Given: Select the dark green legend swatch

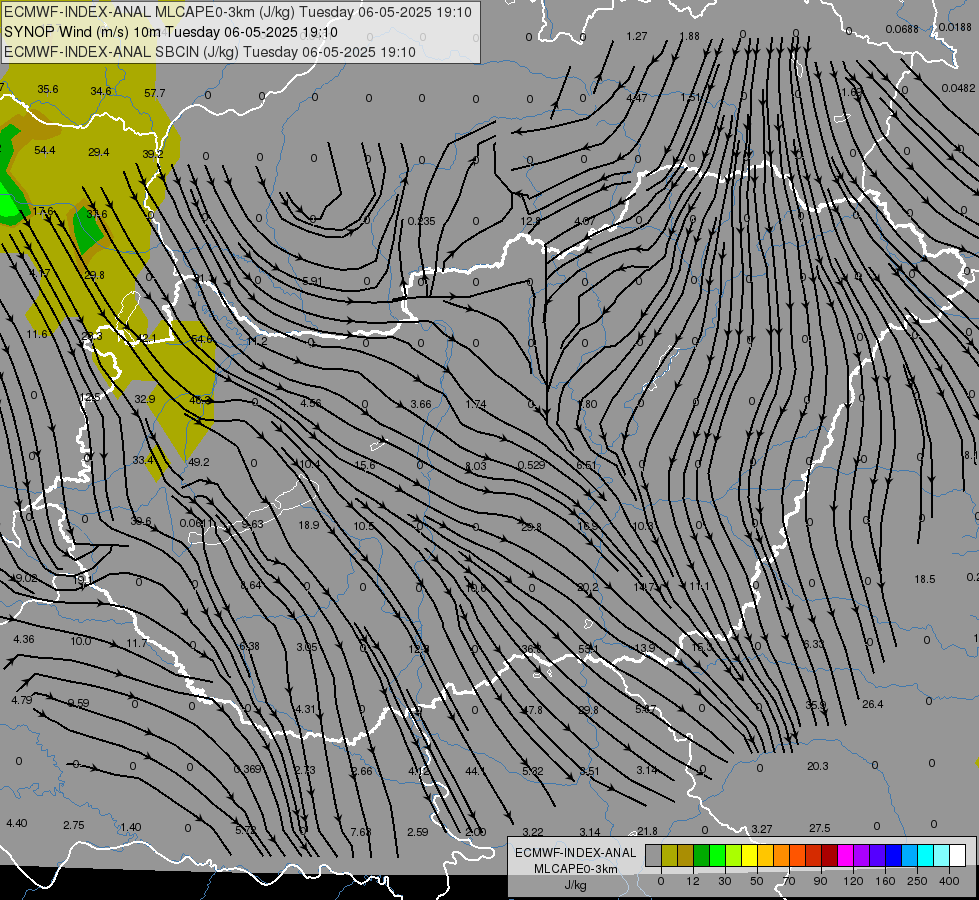Looking at the screenshot, I should [x=702, y=855].
